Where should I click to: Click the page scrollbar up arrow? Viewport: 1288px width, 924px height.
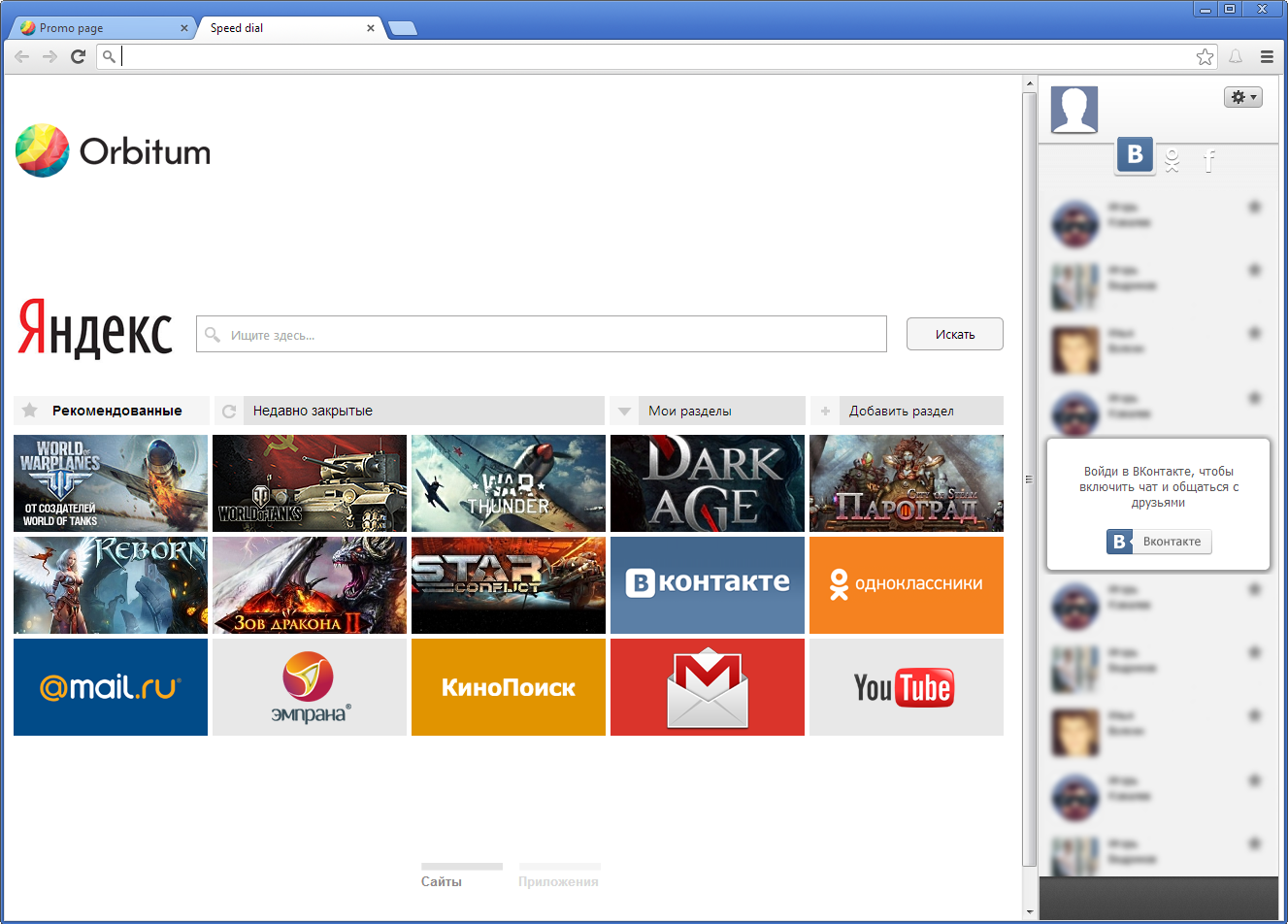coord(1030,84)
